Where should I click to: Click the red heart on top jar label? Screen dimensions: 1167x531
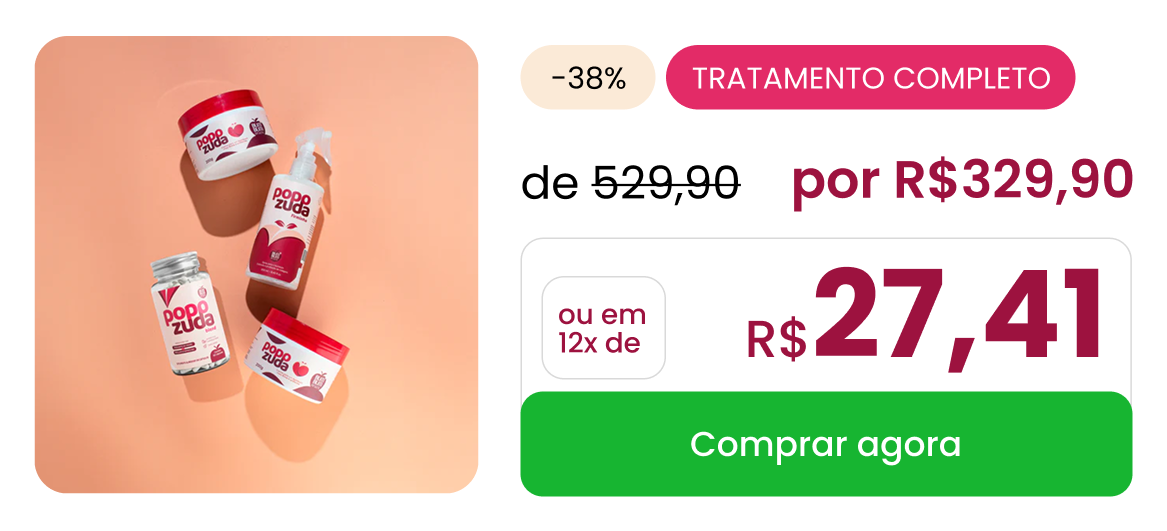point(237,130)
